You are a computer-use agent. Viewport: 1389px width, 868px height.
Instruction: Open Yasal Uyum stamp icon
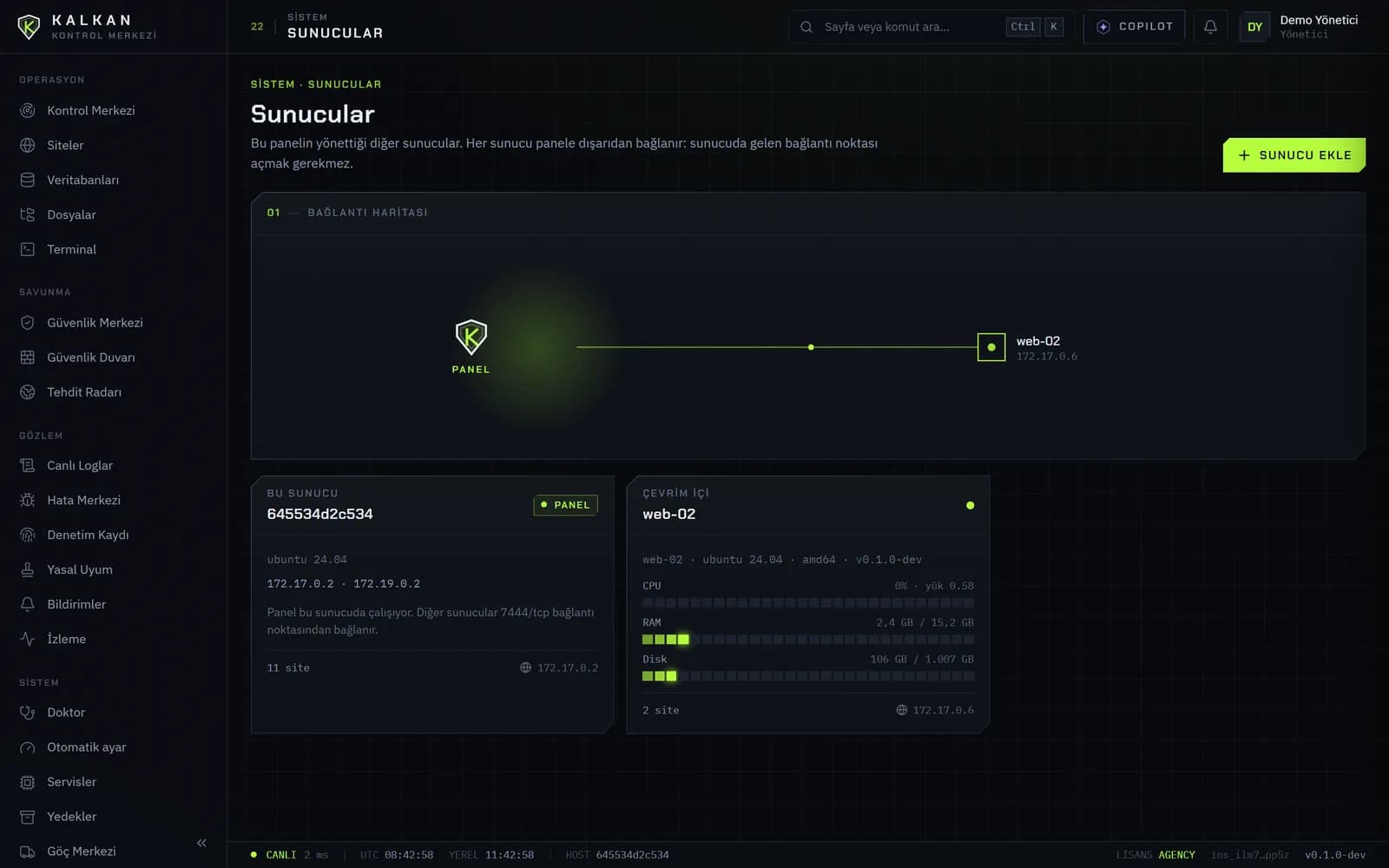pos(28,569)
